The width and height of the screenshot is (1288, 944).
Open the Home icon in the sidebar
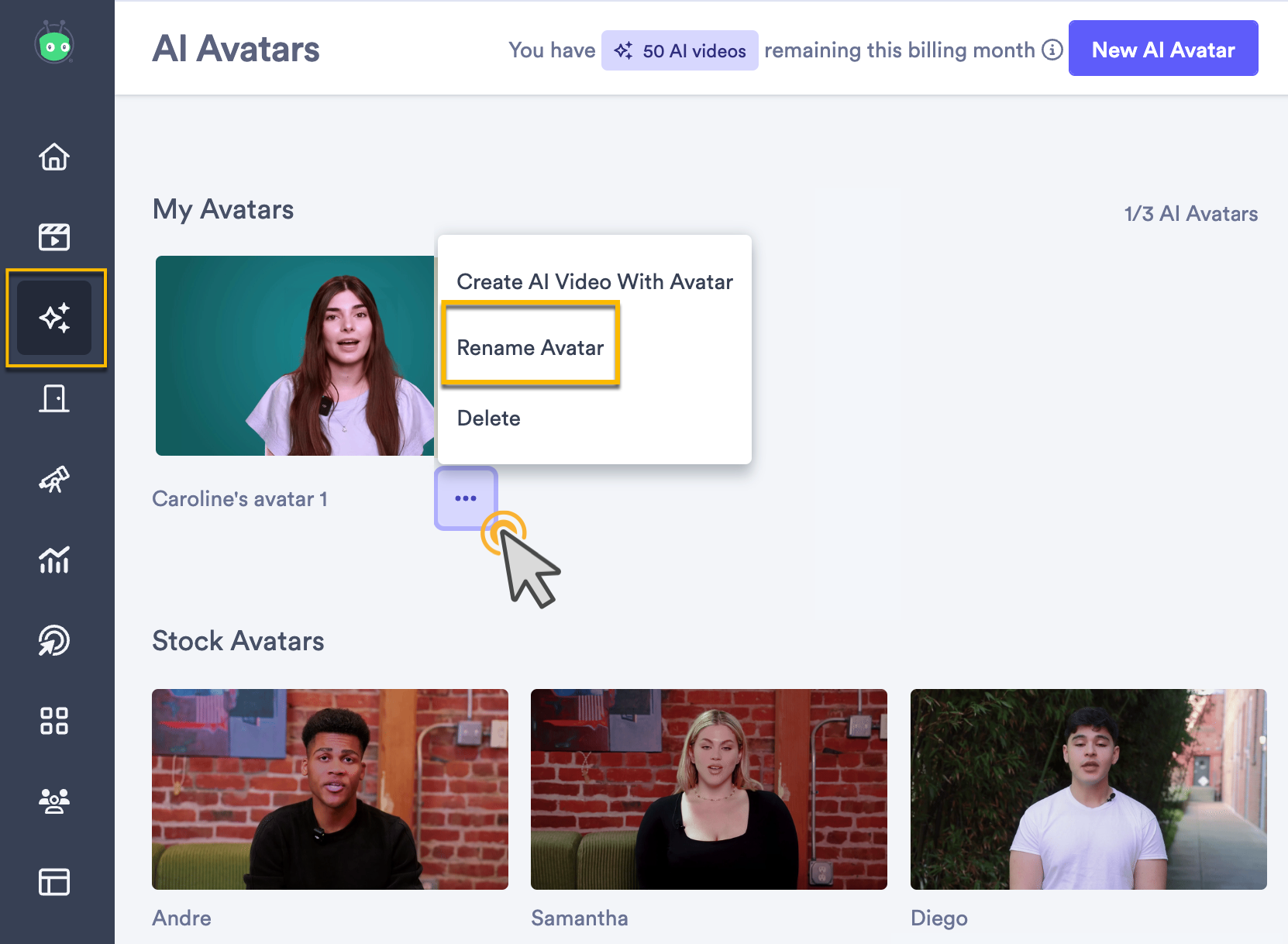click(53, 157)
